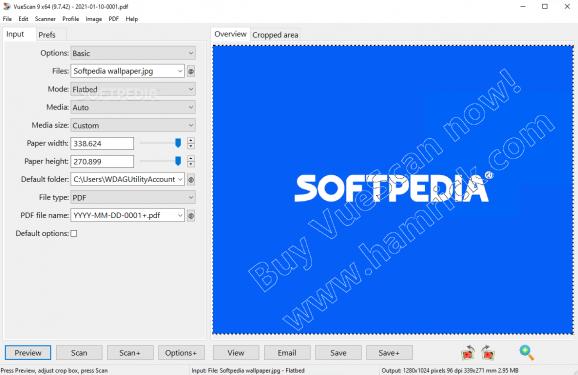Open the Scanner menu
Screen dimensions: 578x375
tap(45, 19)
